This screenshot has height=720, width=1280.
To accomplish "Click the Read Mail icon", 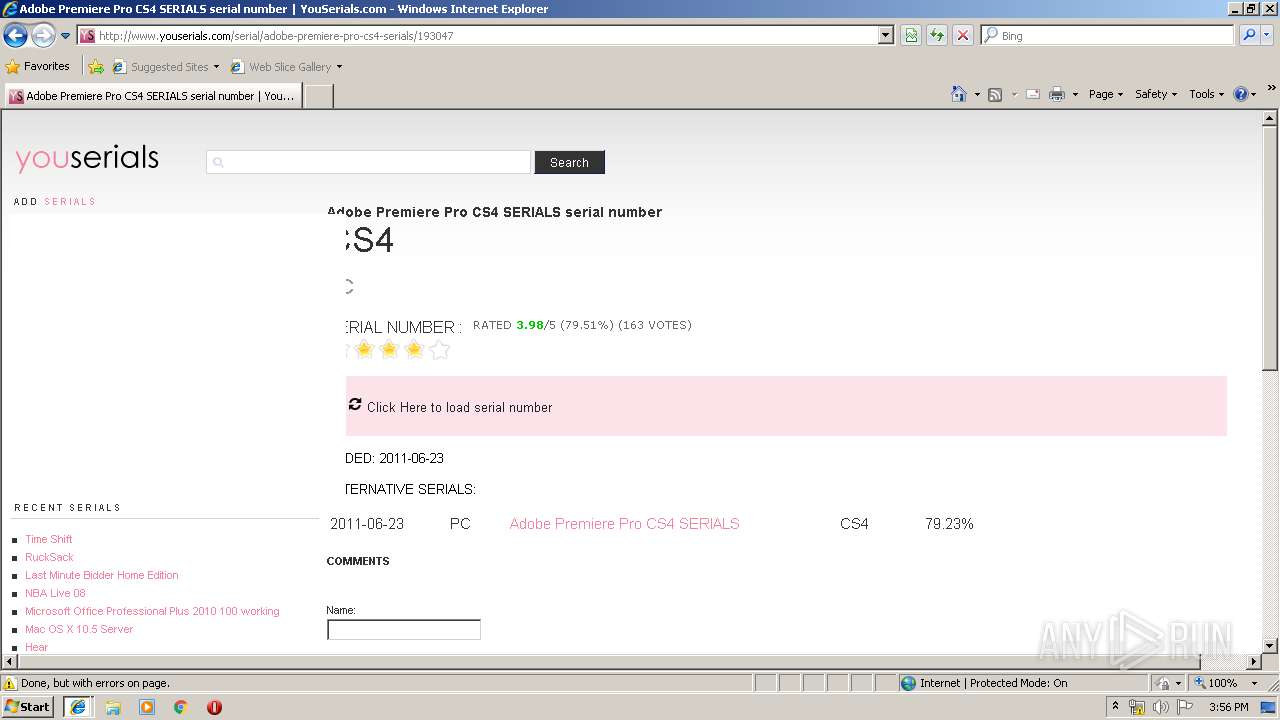I will (1033, 94).
